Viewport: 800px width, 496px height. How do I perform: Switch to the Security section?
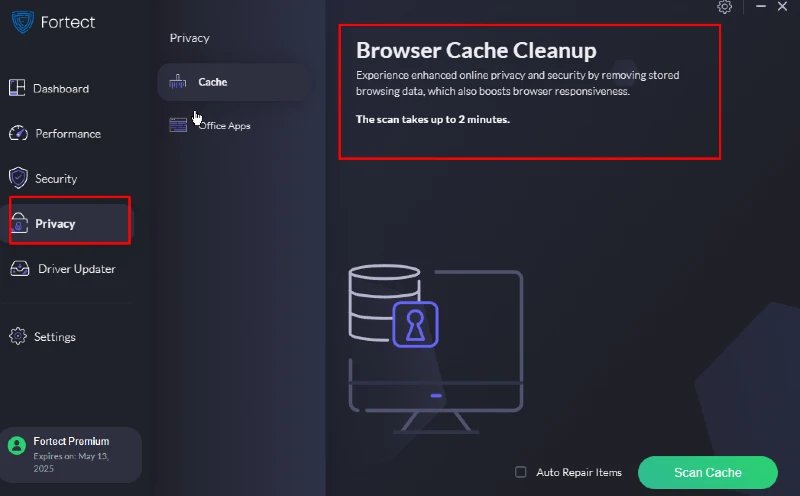[56, 179]
